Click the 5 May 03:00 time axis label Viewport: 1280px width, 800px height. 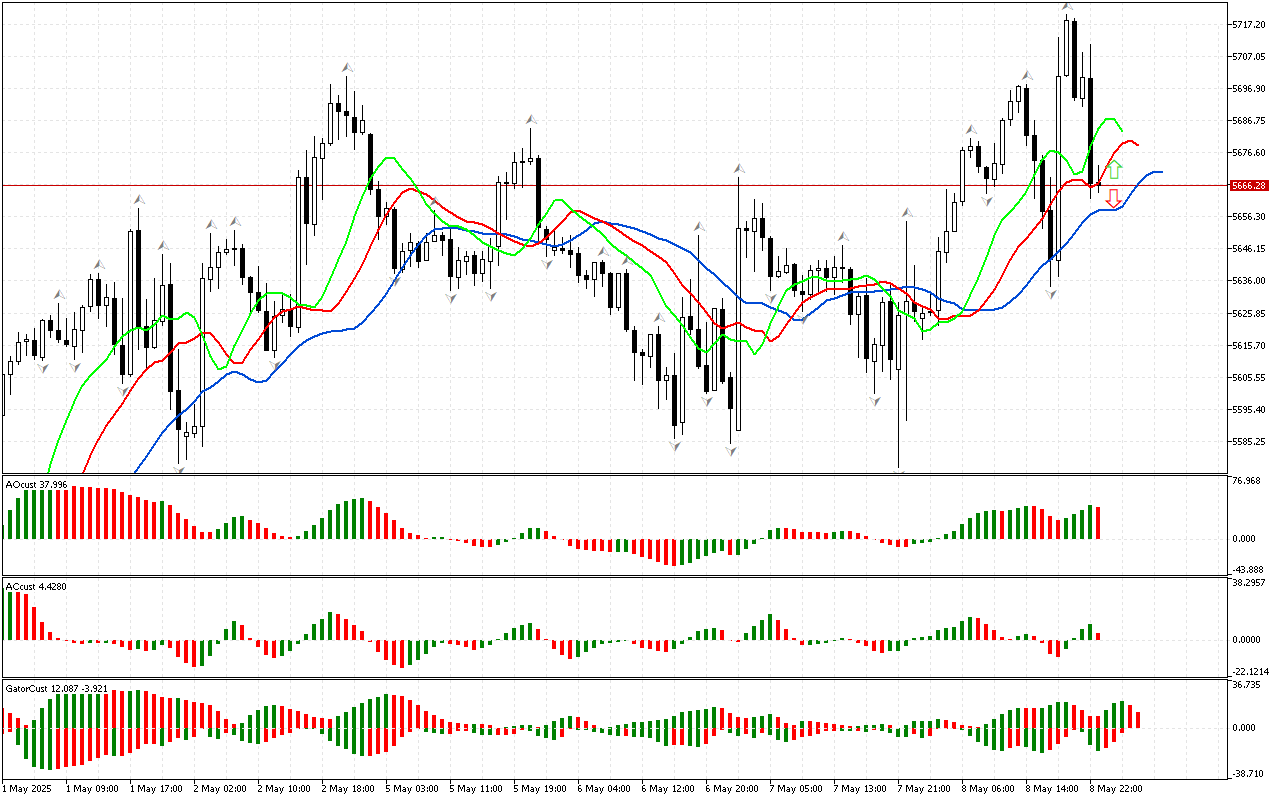413,789
